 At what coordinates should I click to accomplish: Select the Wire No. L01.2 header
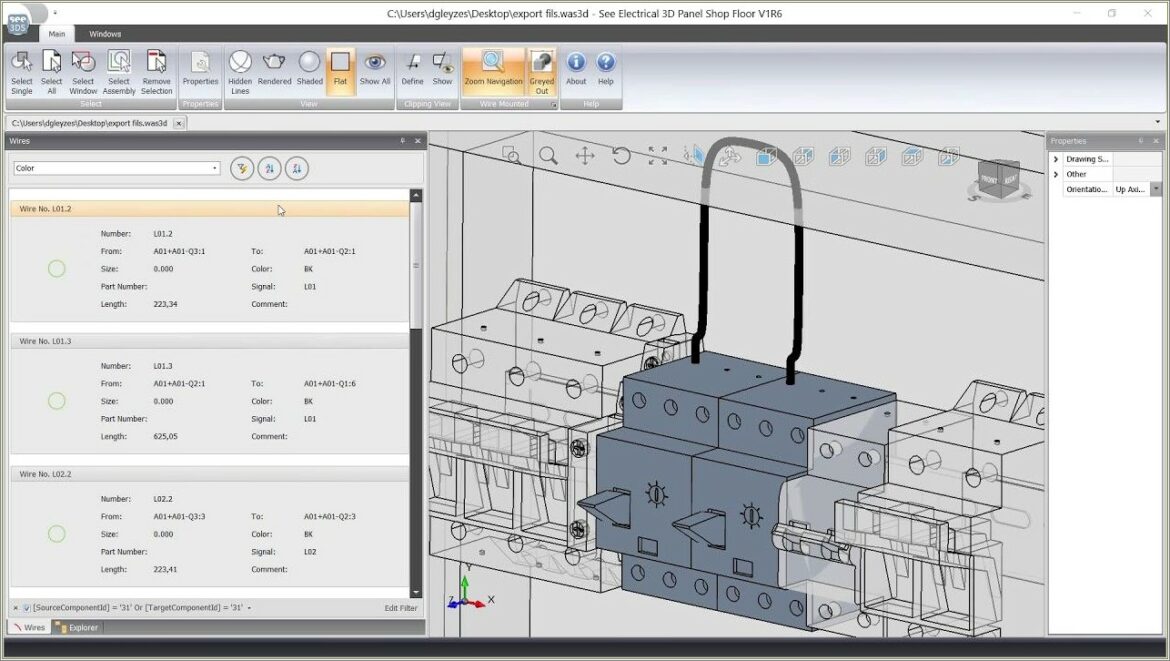click(x=210, y=209)
